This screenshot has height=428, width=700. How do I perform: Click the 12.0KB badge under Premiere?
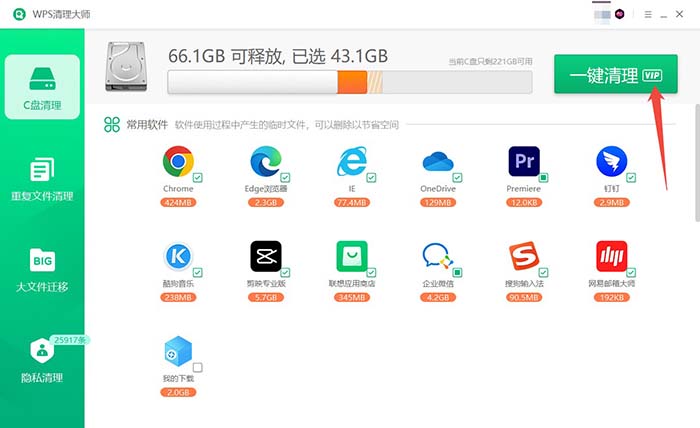pyautogui.click(x=524, y=203)
